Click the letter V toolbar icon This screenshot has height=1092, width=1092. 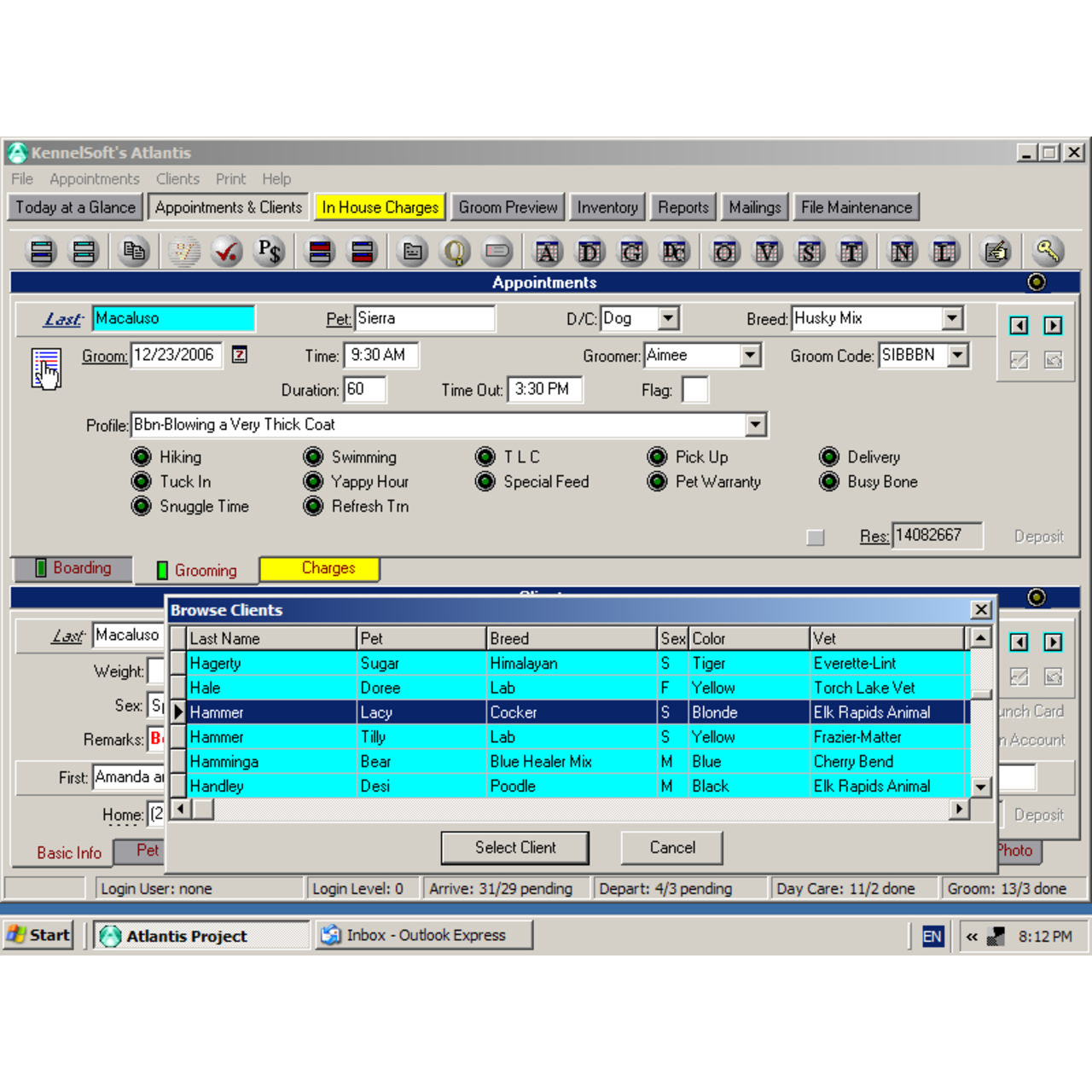pyautogui.click(x=767, y=253)
